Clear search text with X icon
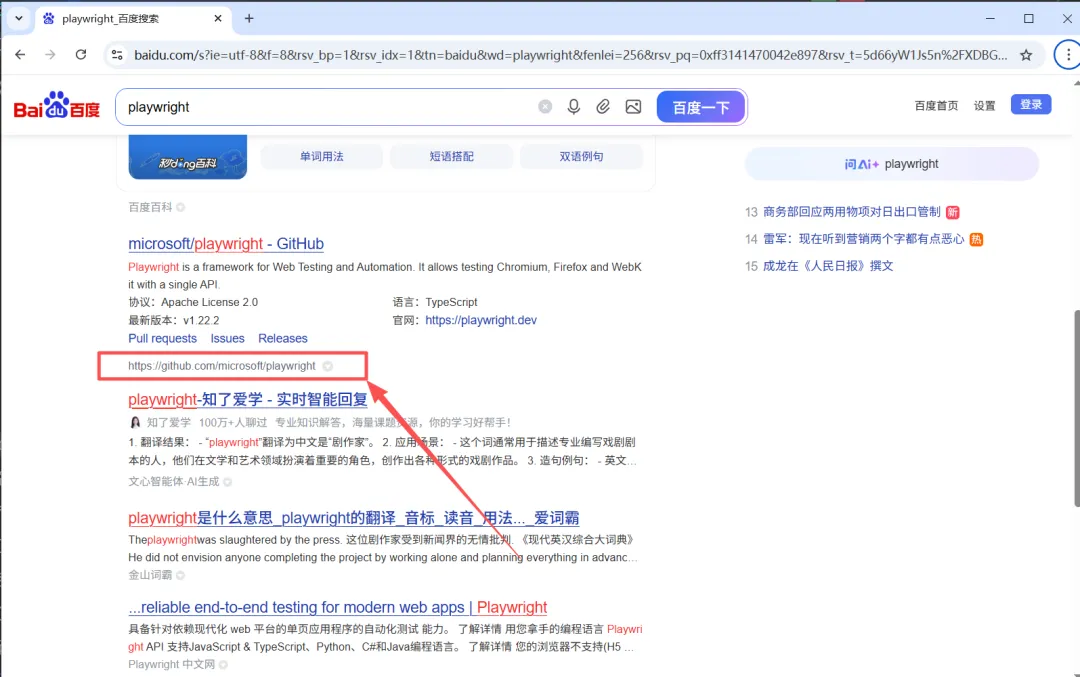The width and height of the screenshot is (1080, 677). (545, 107)
